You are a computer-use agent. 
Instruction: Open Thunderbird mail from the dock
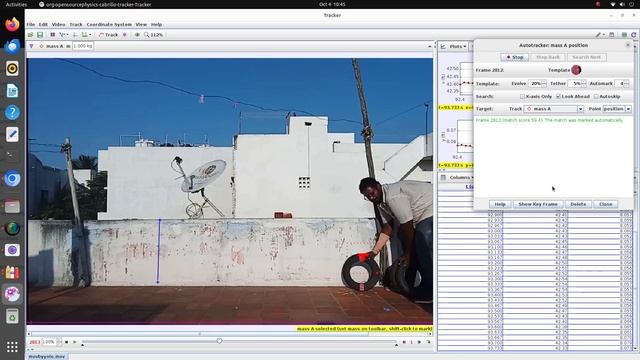[12, 46]
